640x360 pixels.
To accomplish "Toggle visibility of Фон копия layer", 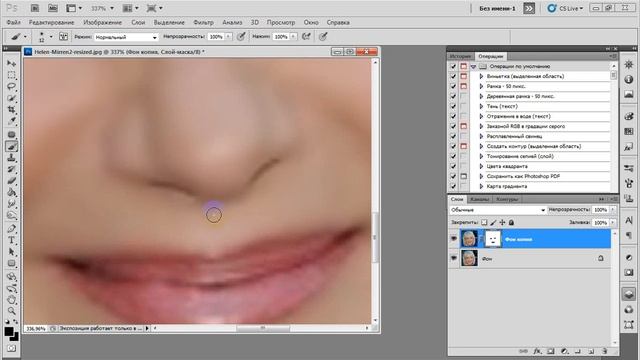I will coord(454,239).
